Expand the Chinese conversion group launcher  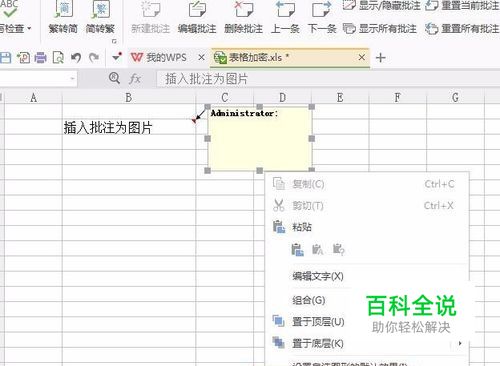pos(114,41)
